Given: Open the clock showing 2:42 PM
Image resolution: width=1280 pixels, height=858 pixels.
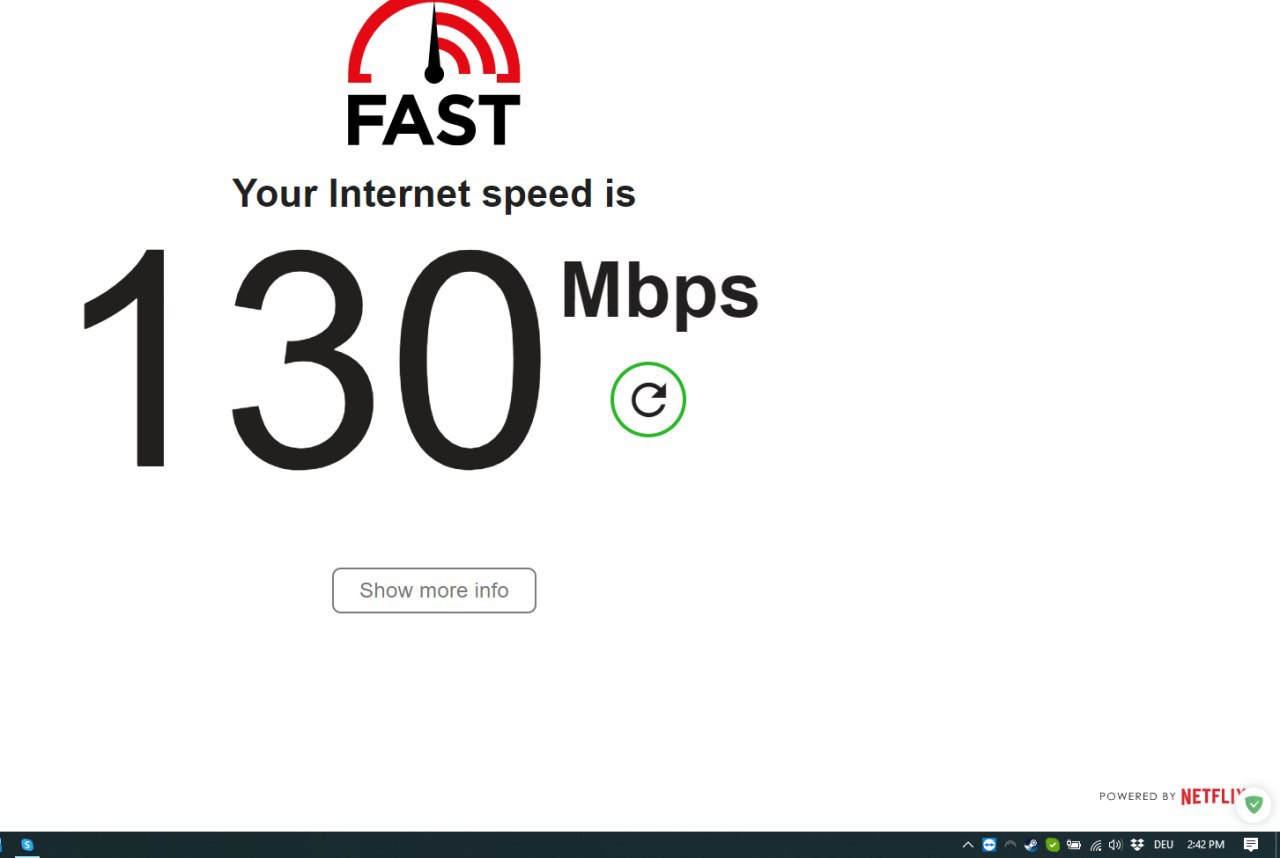Looking at the screenshot, I should pos(1206,845).
